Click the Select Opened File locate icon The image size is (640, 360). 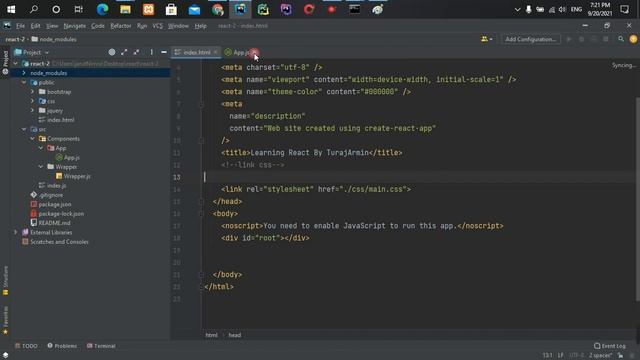(x=112, y=52)
